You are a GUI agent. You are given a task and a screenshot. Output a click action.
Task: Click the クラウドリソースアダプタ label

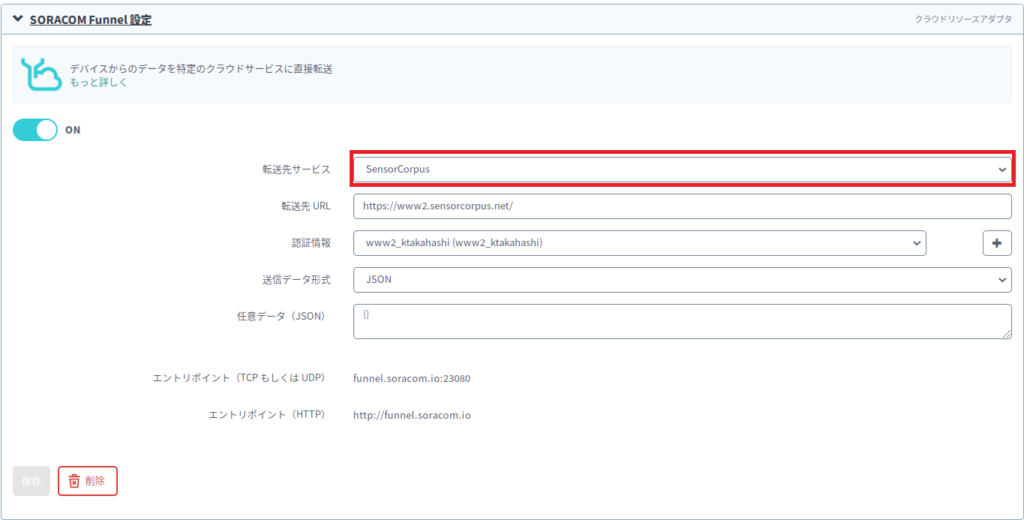(x=961, y=19)
